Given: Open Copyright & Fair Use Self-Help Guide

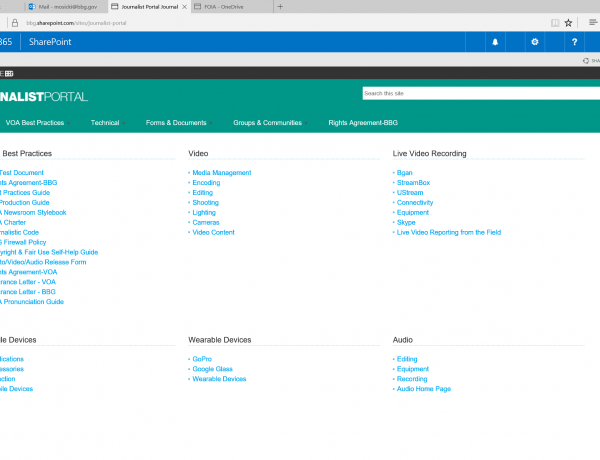Looking at the screenshot, I should point(49,252).
